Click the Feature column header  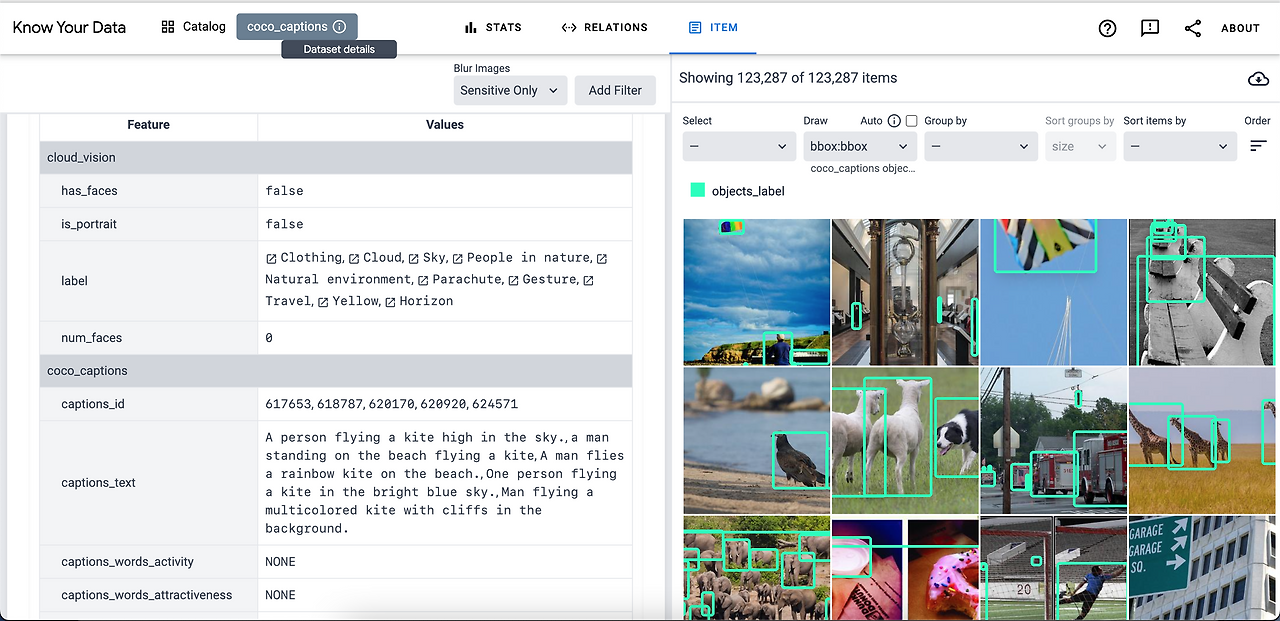tap(148, 125)
